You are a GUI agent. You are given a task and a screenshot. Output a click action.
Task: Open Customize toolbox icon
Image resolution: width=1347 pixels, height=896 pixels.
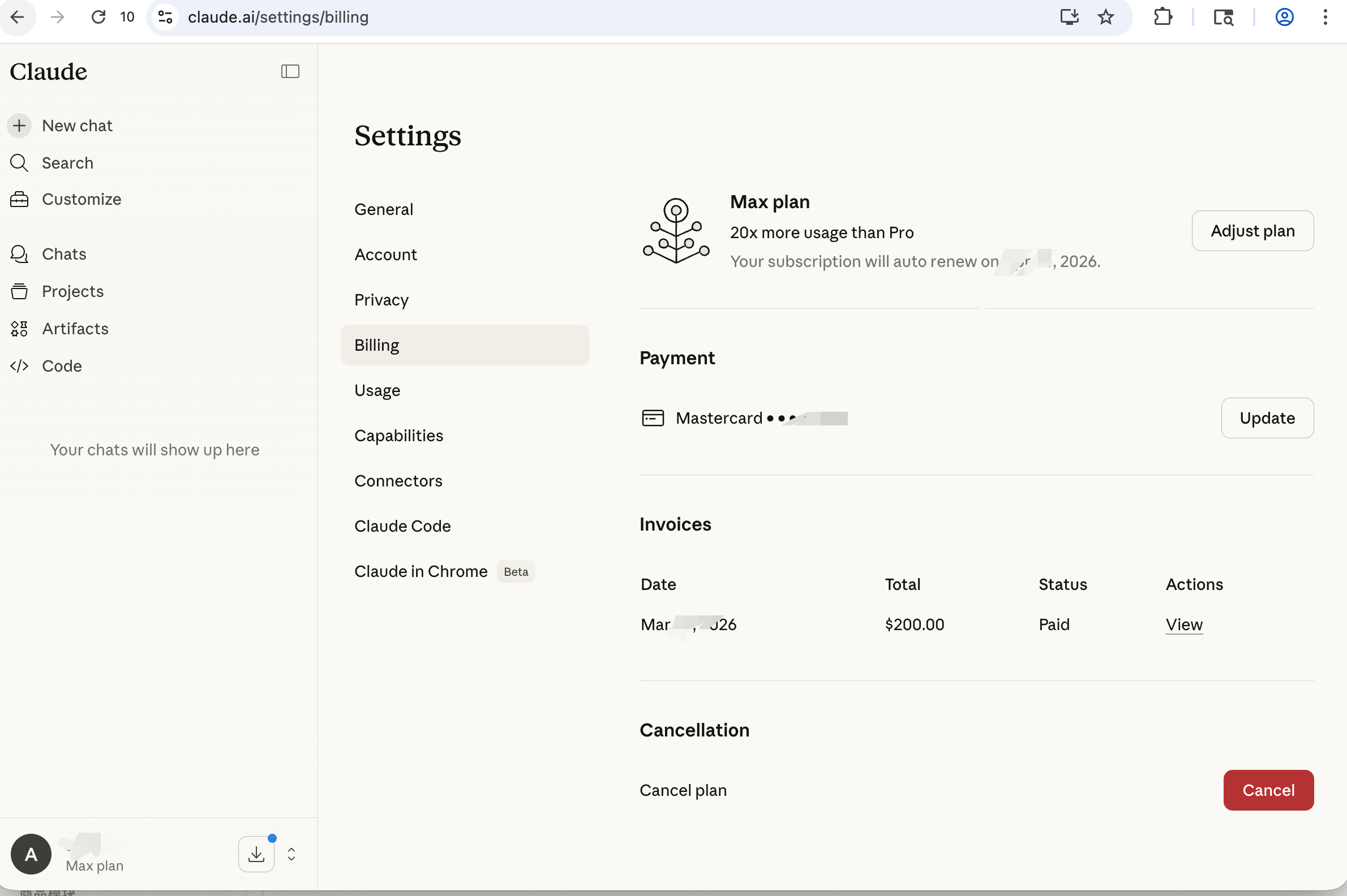coord(19,200)
